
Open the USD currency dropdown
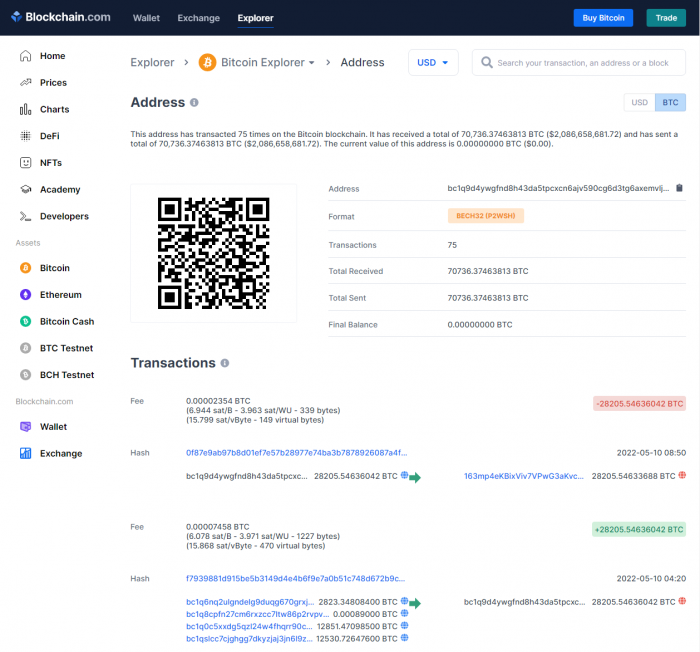(x=433, y=63)
